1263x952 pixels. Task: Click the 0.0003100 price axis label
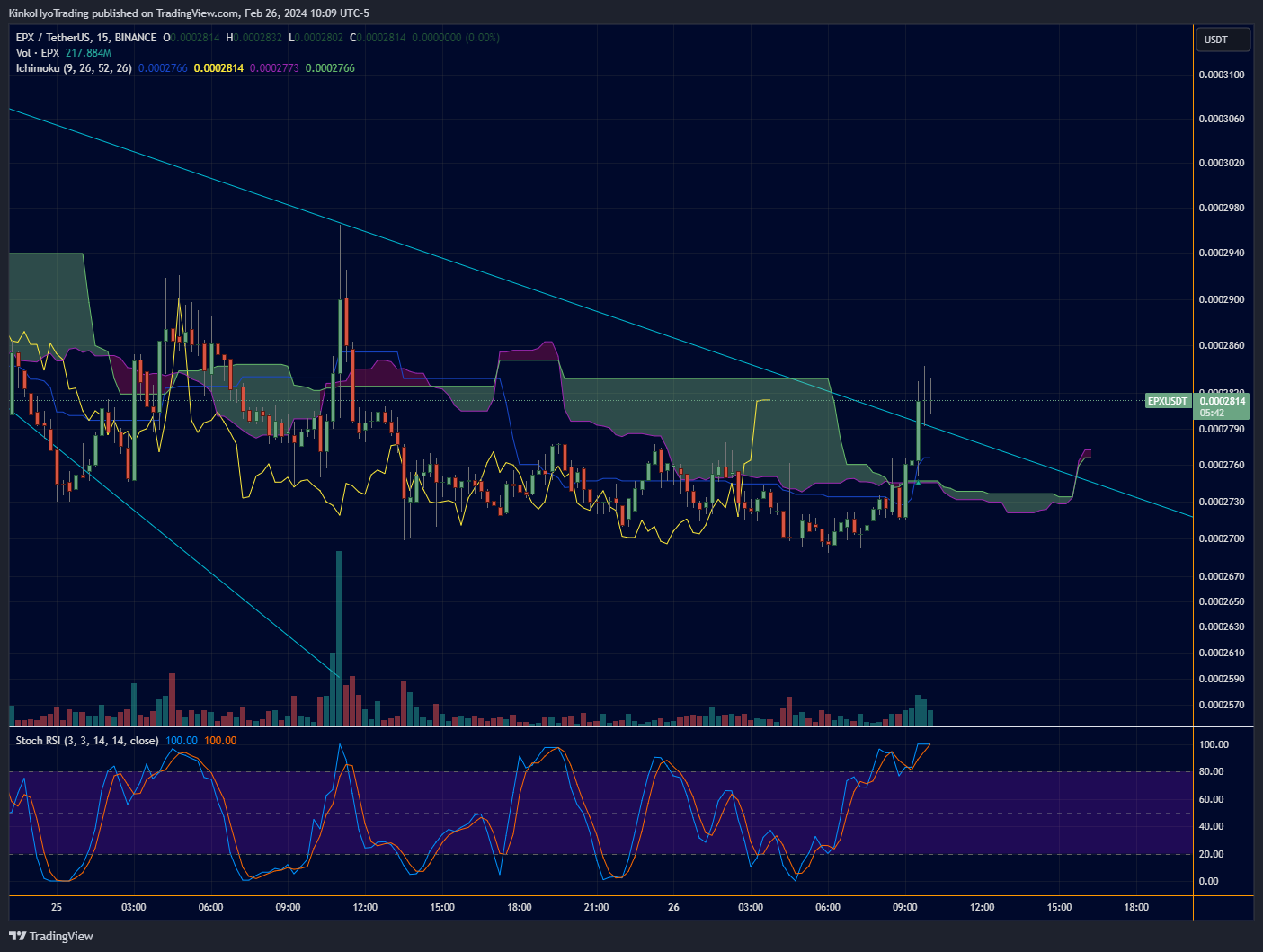pyautogui.click(x=1222, y=75)
